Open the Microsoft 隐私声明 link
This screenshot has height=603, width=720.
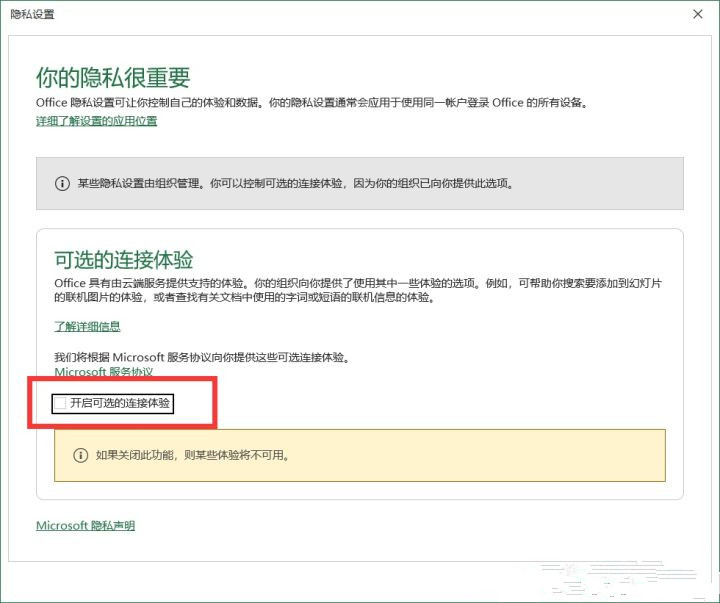pyautogui.click(x=85, y=525)
